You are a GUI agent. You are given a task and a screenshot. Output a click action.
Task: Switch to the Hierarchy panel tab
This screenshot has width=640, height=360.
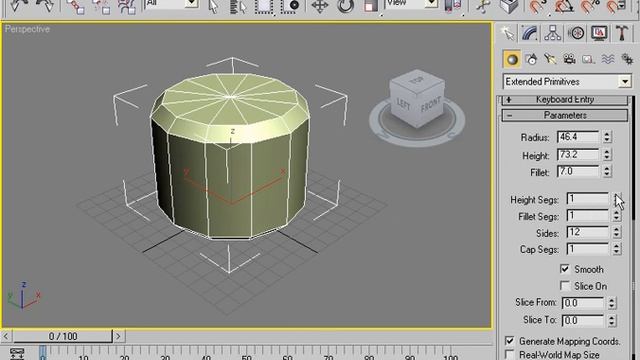pos(553,33)
